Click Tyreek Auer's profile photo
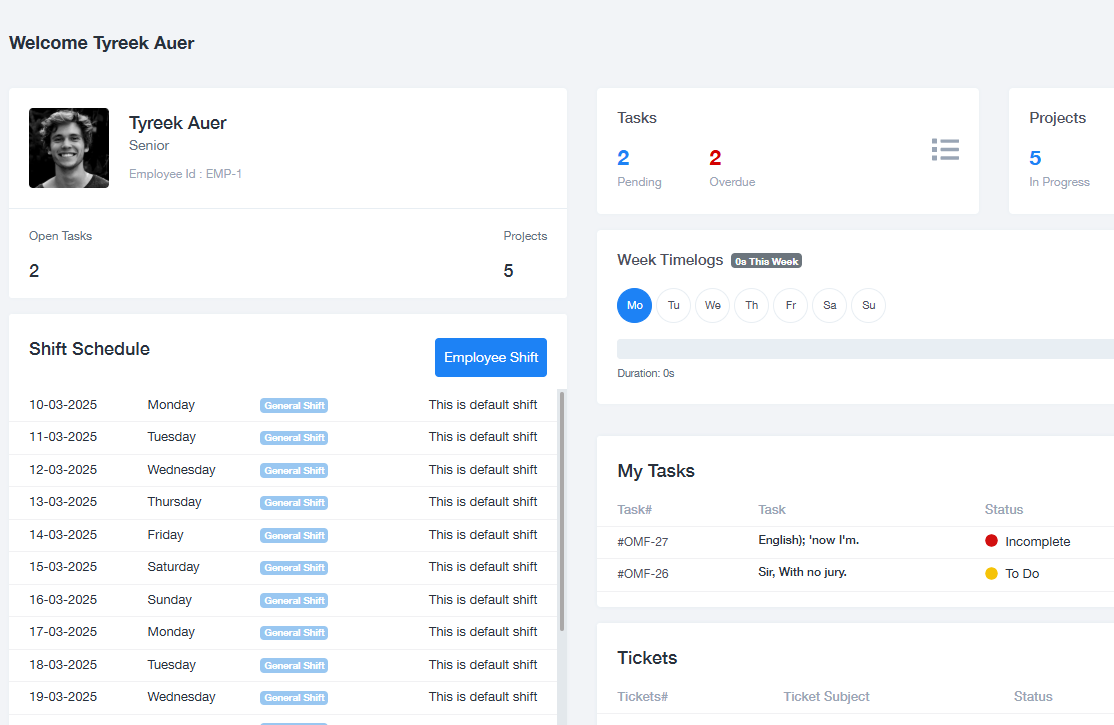Viewport: 1114px width, 725px height. tap(69, 148)
